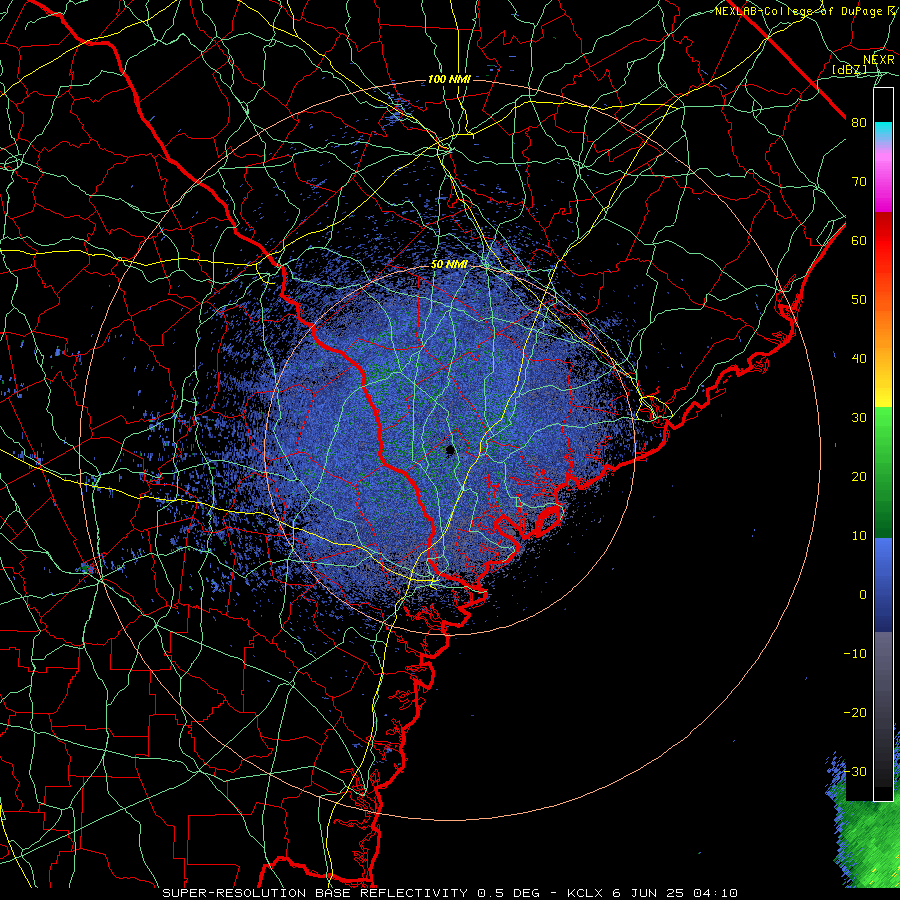Viewport: 900px width, 900px height.
Task: Click the 50 NMI range ring label
Action: point(449,265)
